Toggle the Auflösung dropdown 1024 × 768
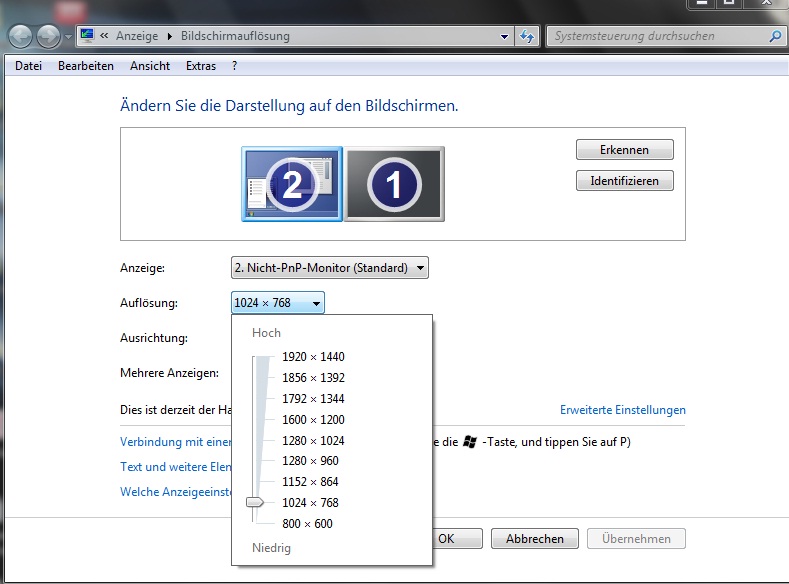Screen dimensions: 789x584 pos(278,303)
